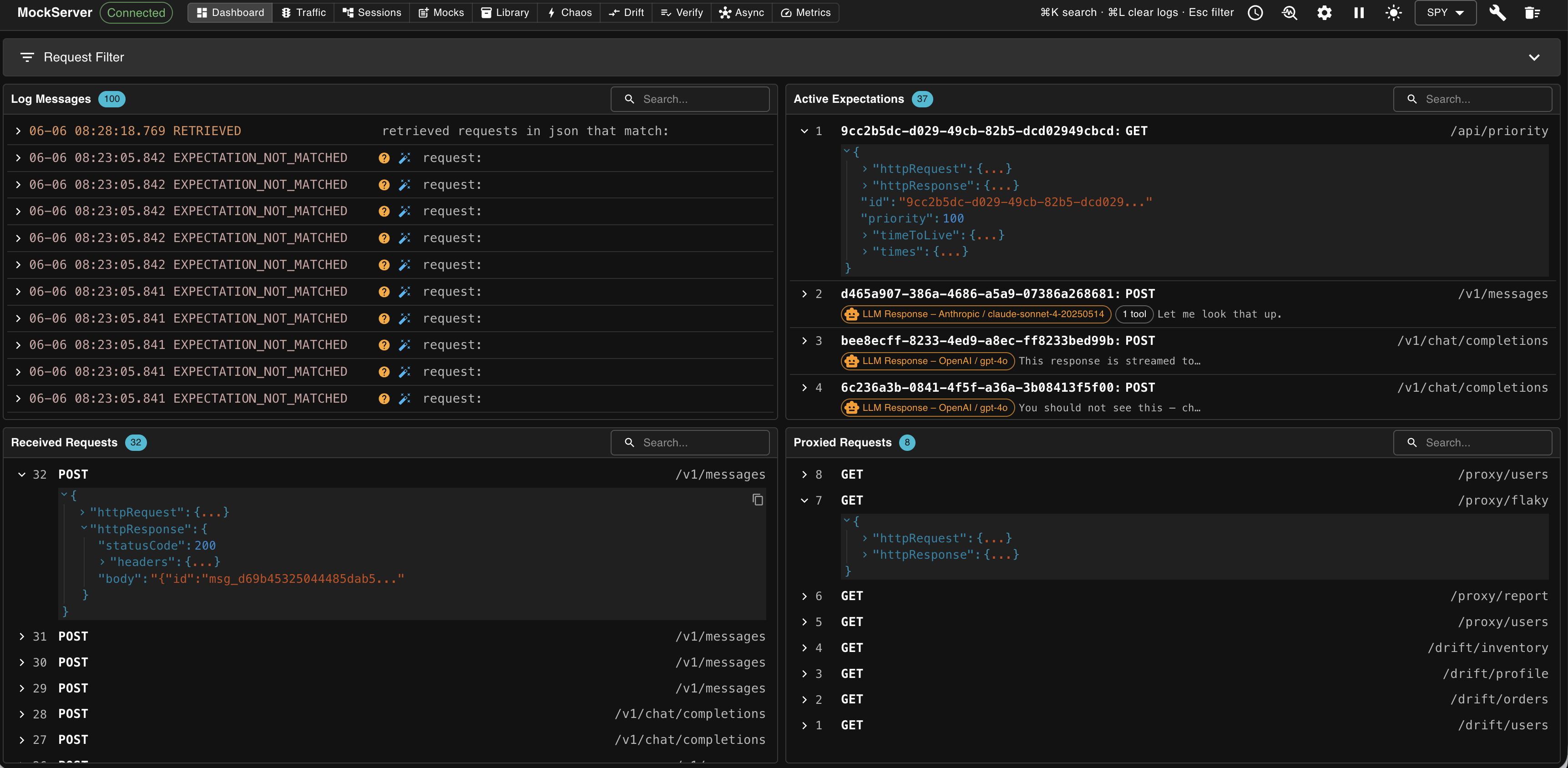The width and height of the screenshot is (1568, 768).
Task: Open the Library tab
Action: (505, 13)
